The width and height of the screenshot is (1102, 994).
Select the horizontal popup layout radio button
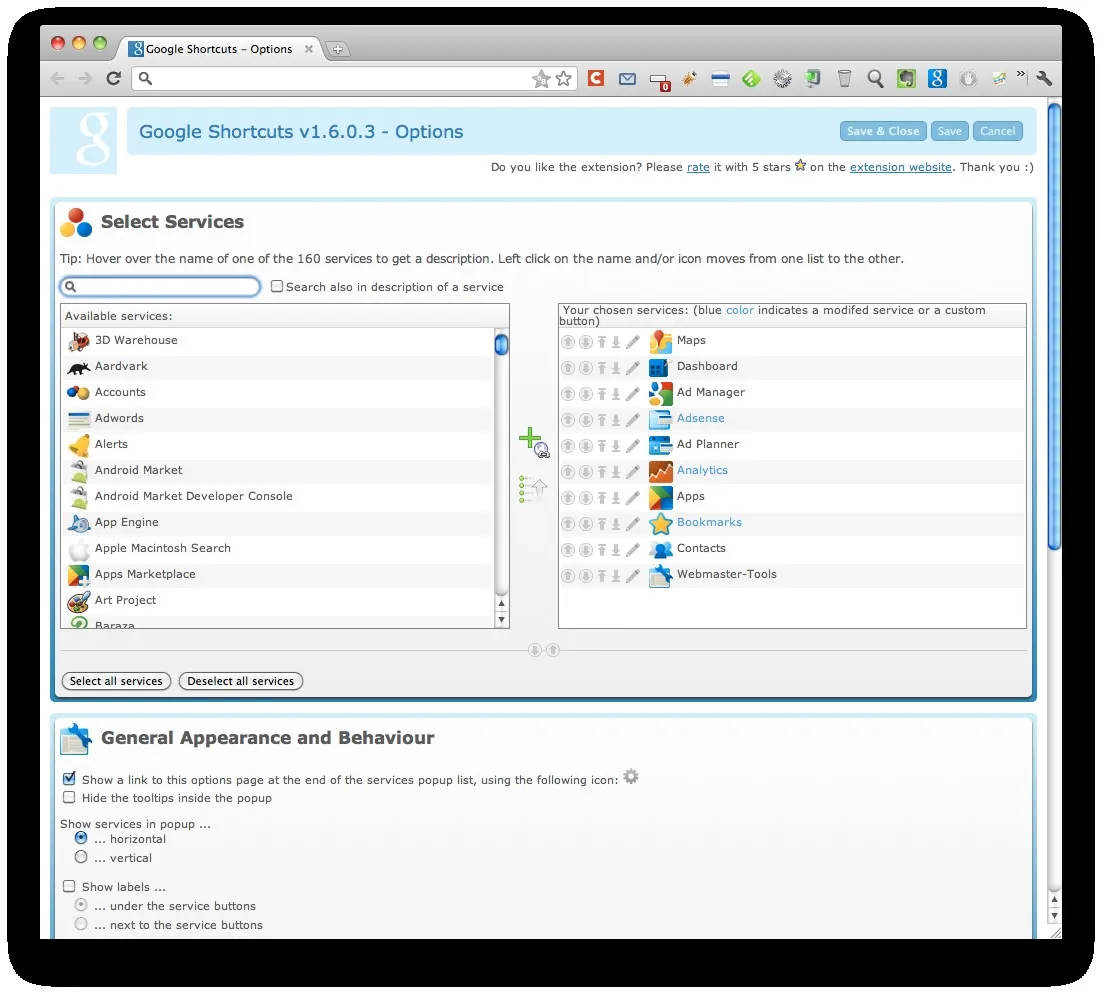point(81,838)
